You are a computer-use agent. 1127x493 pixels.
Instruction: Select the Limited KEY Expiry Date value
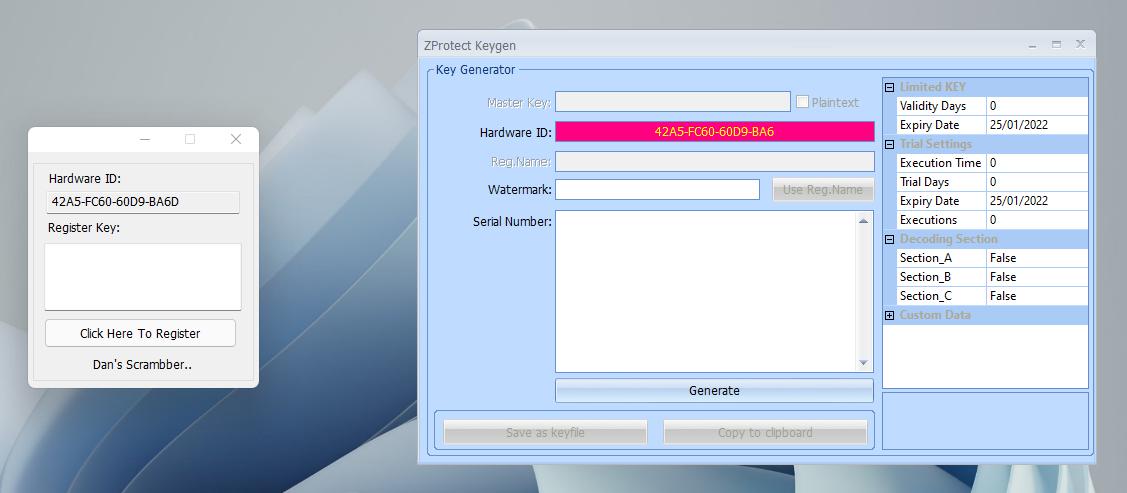point(1036,125)
